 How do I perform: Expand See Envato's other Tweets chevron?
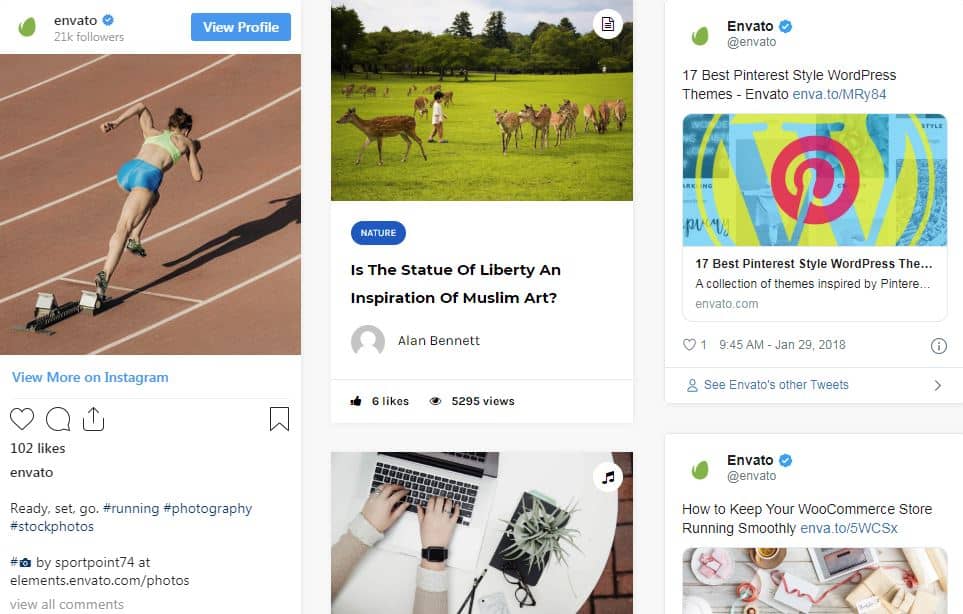pos(937,385)
